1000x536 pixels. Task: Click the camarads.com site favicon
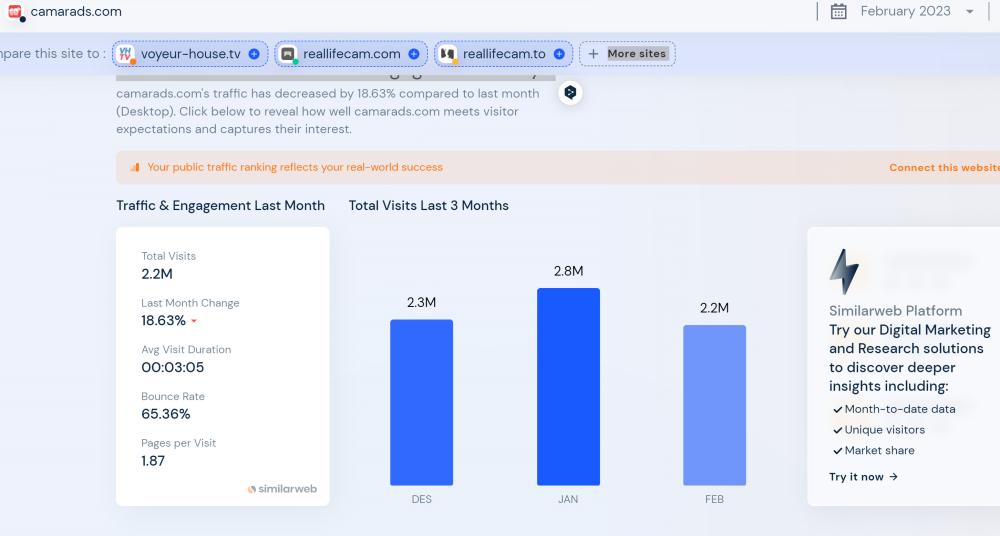click(x=15, y=12)
